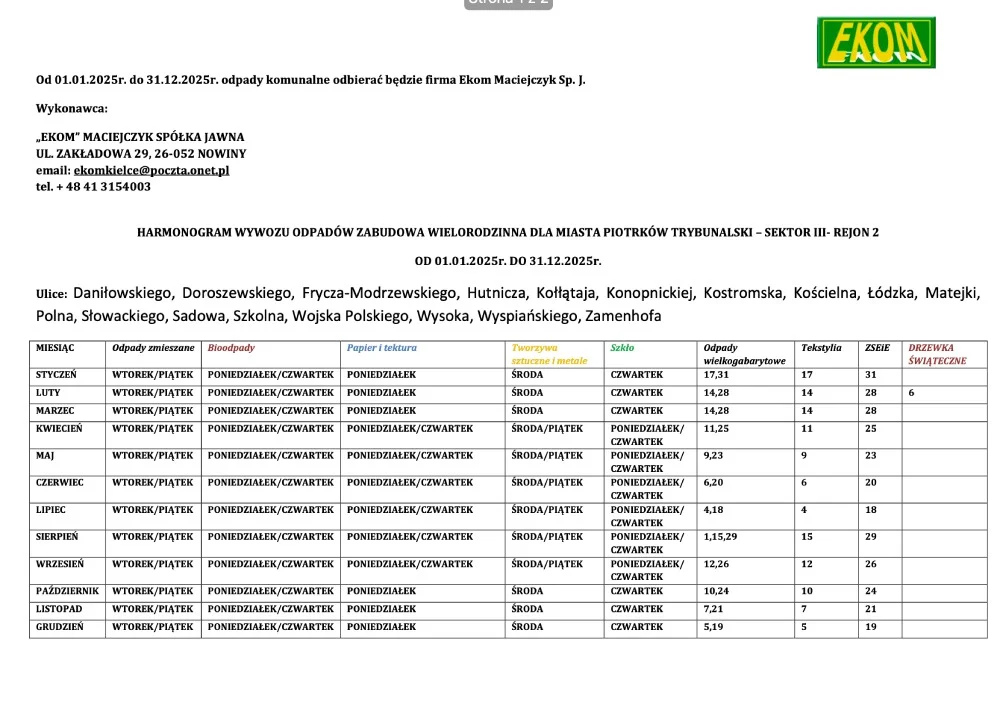Click the „EKOM" MACIEJCZYK SPÓŁKA JAWNA line
This screenshot has height=713, width=1000.
[x=140, y=137]
